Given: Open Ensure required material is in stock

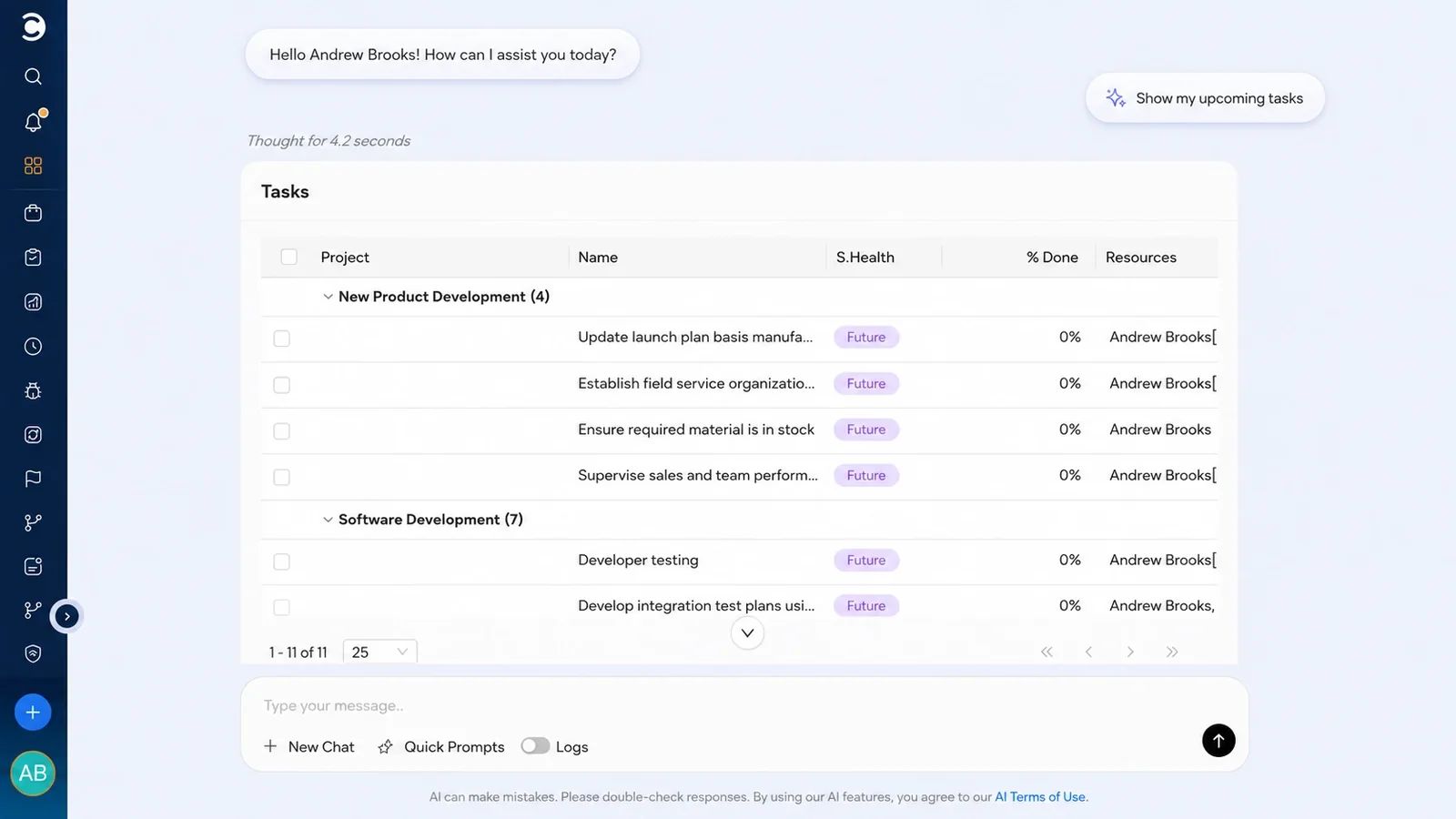Looking at the screenshot, I should 696,430.
